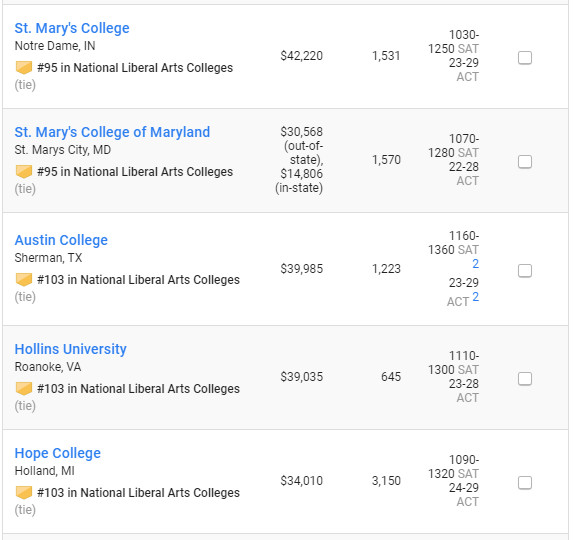Select the Austin College compare checkbox
Viewport: 573px width, 540px height.
click(x=525, y=271)
